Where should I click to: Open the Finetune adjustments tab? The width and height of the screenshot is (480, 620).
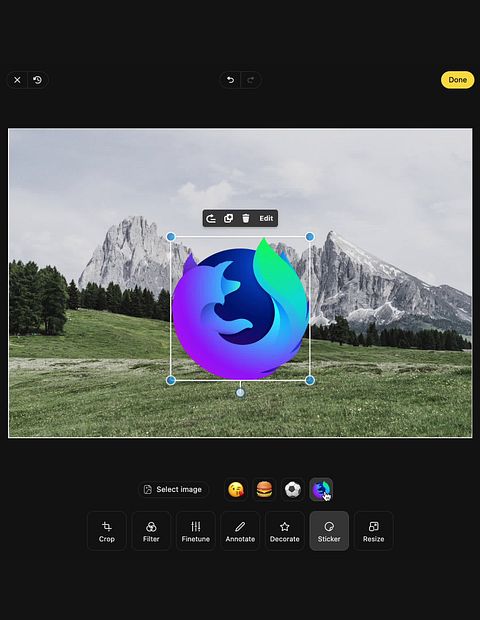tap(196, 531)
